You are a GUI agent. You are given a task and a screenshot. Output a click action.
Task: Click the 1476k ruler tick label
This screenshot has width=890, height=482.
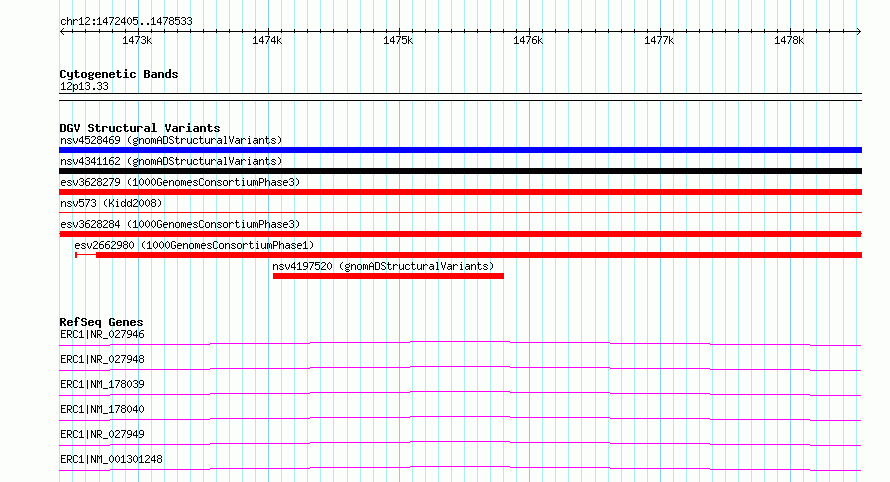528,41
